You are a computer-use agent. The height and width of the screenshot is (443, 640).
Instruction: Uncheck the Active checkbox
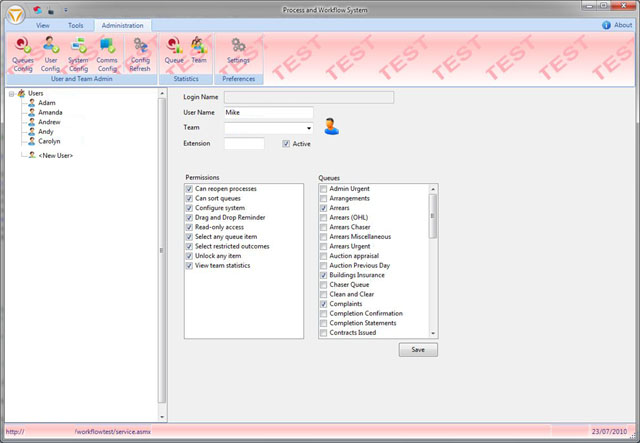pyautogui.click(x=287, y=144)
